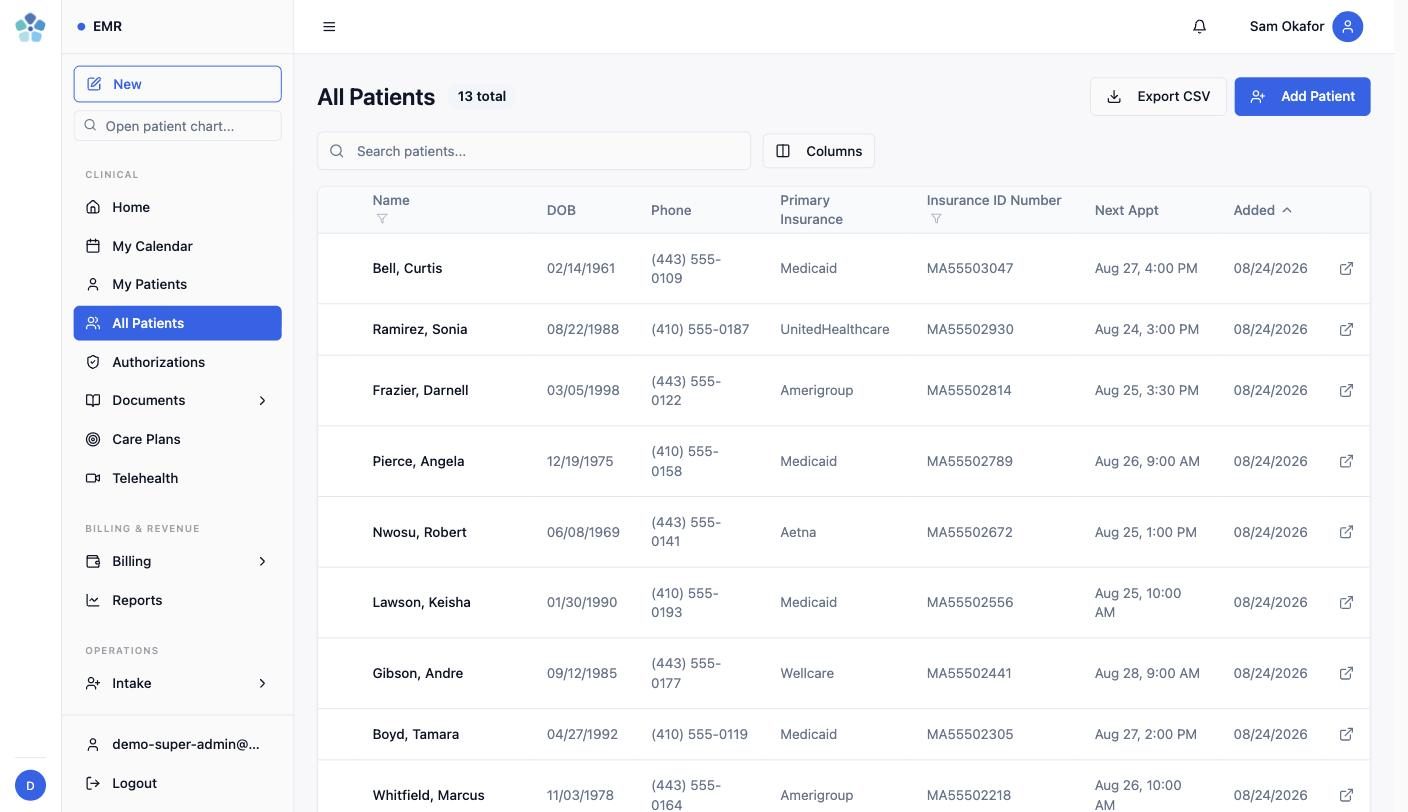
Task: Click the Primary Insurance column header
Action: 811,210
